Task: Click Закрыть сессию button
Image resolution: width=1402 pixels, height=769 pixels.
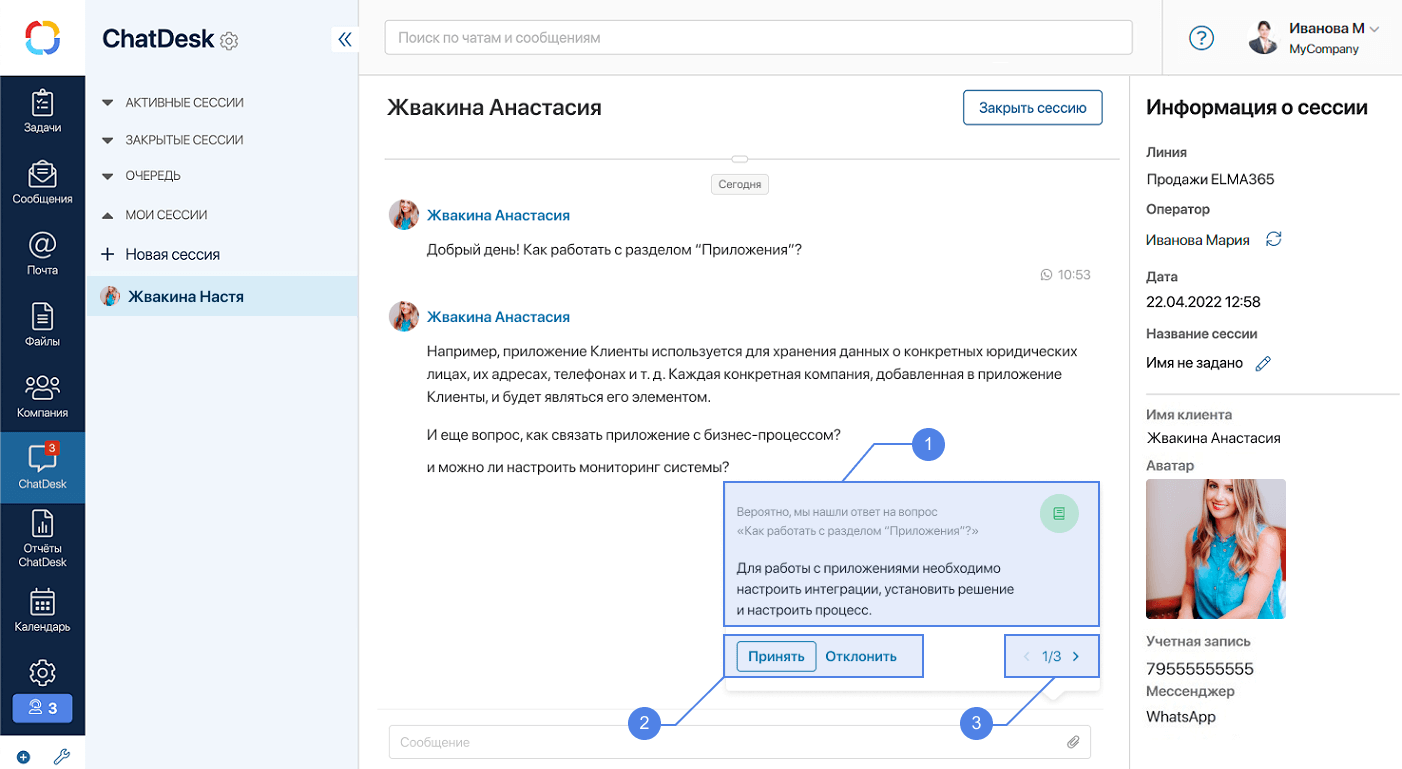Action: click(x=1032, y=108)
